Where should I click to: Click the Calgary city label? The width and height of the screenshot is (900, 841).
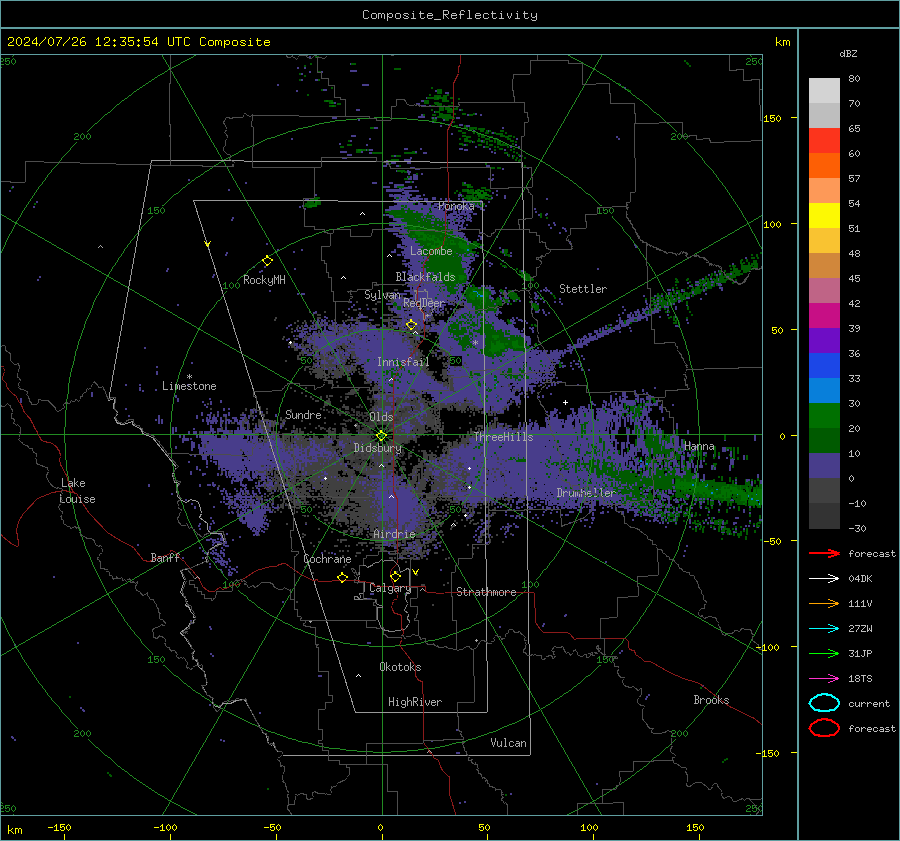(390, 588)
